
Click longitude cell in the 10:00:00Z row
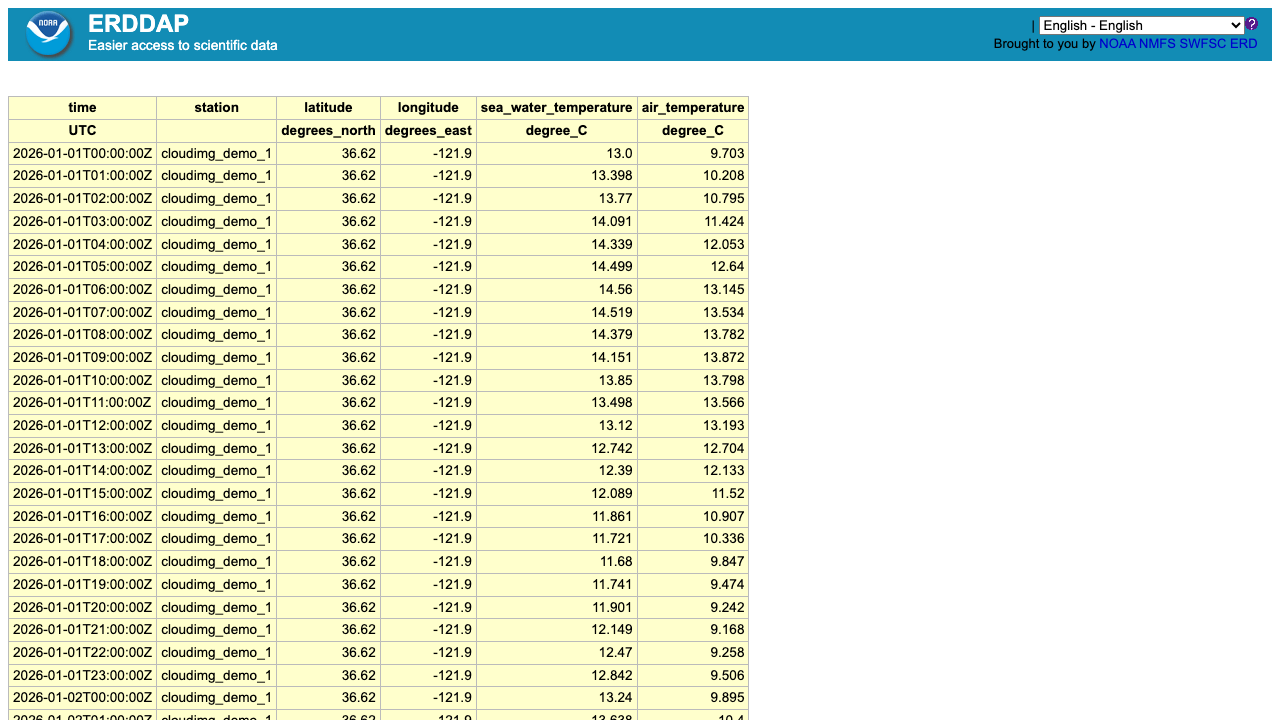(x=428, y=380)
